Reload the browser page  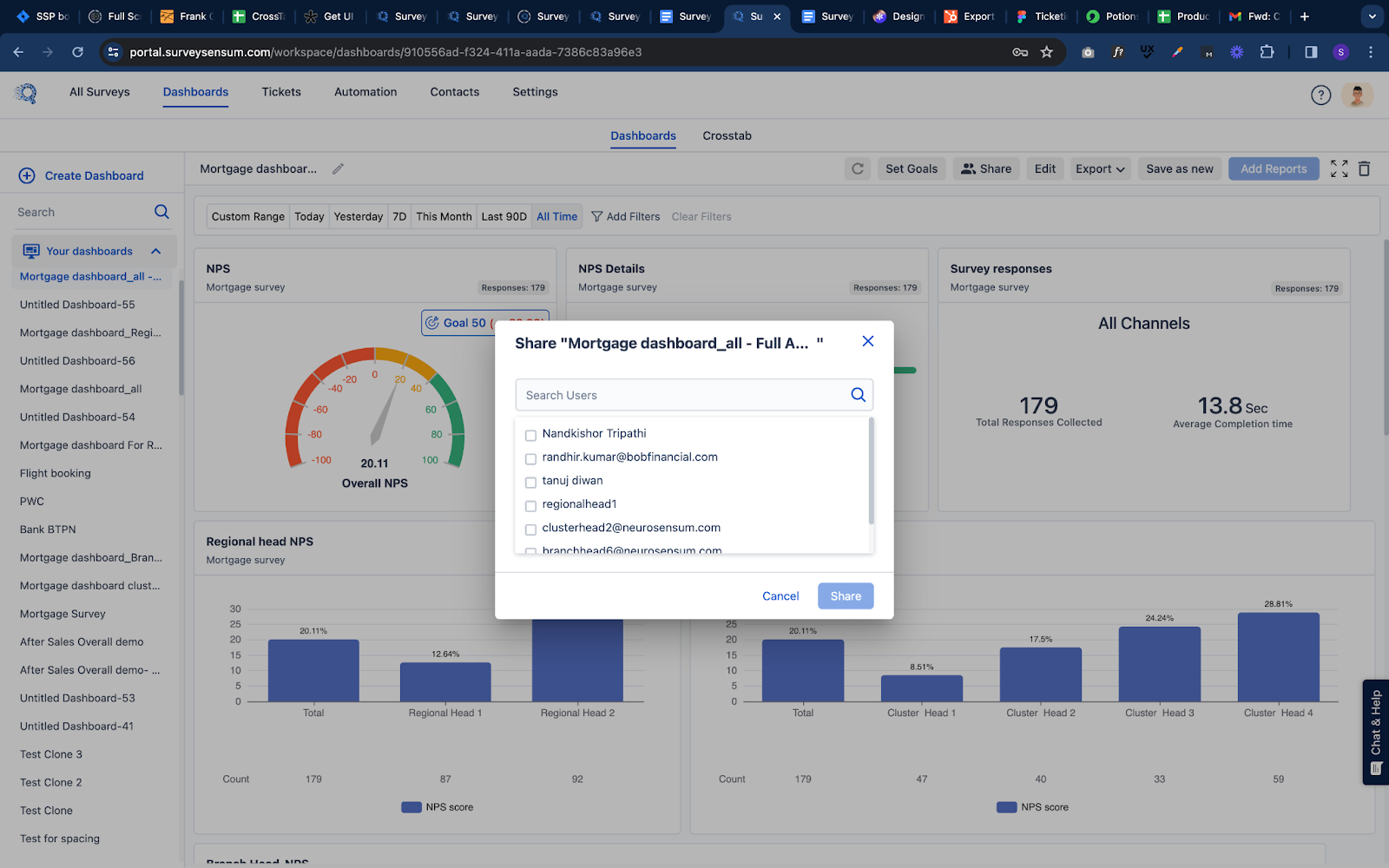pyautogui.click(x=77, y=52)
